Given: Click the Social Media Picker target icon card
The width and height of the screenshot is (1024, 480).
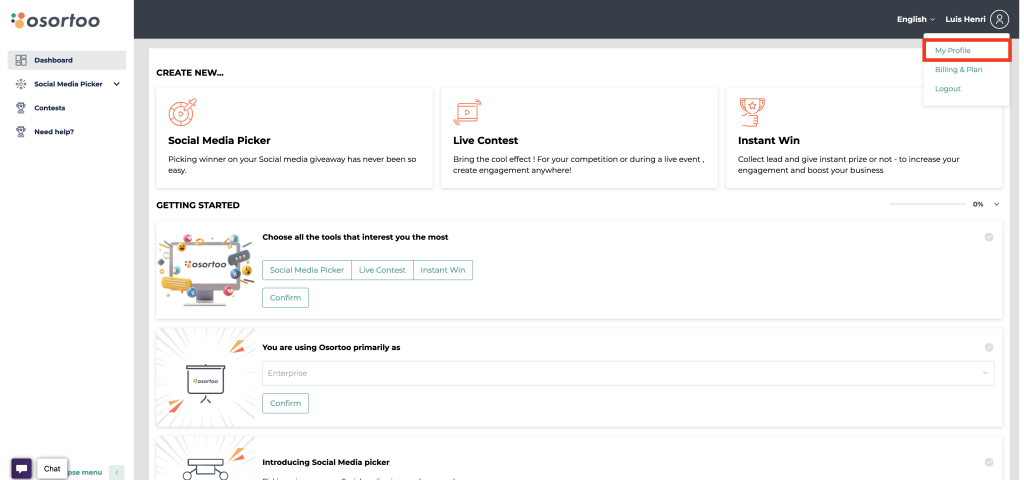Looking at the screenshot, I should (x=182, y=112).
